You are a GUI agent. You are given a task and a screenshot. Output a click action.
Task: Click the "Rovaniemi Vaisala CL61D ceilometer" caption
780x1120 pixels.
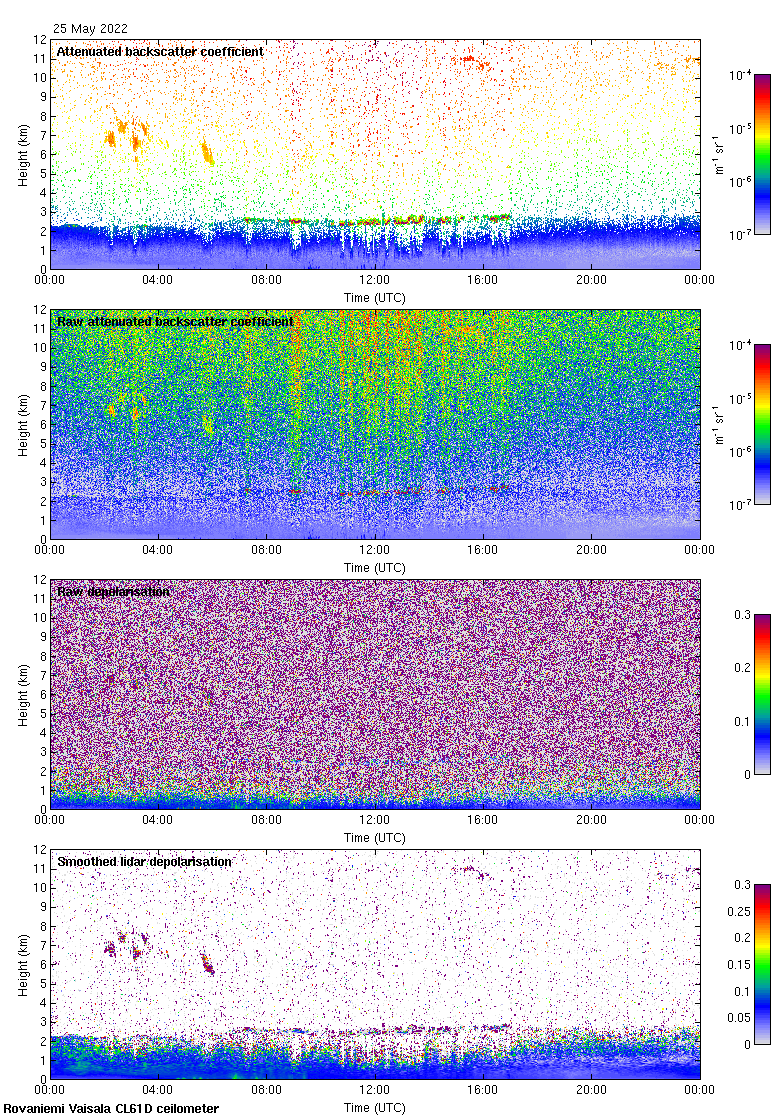point(111,1108)
